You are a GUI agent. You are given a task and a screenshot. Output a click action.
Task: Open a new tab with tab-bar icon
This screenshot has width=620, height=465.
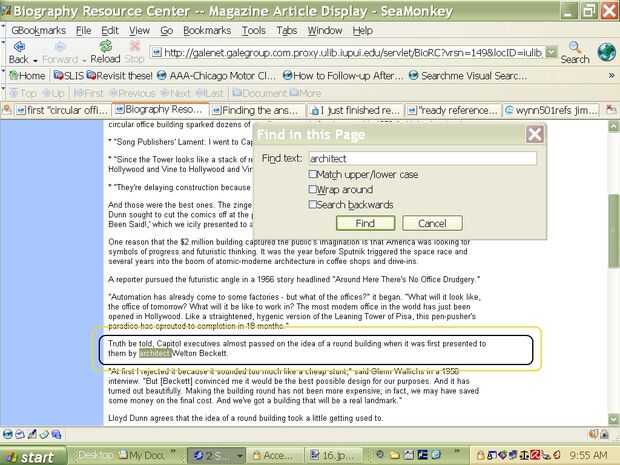tap(7, 110)
